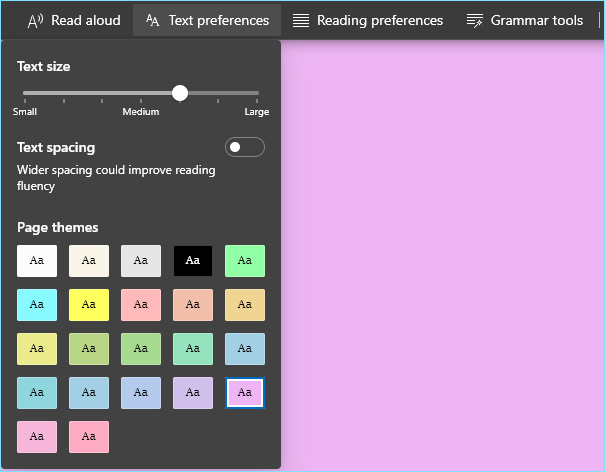Open the Reading preferences menu

368,20
